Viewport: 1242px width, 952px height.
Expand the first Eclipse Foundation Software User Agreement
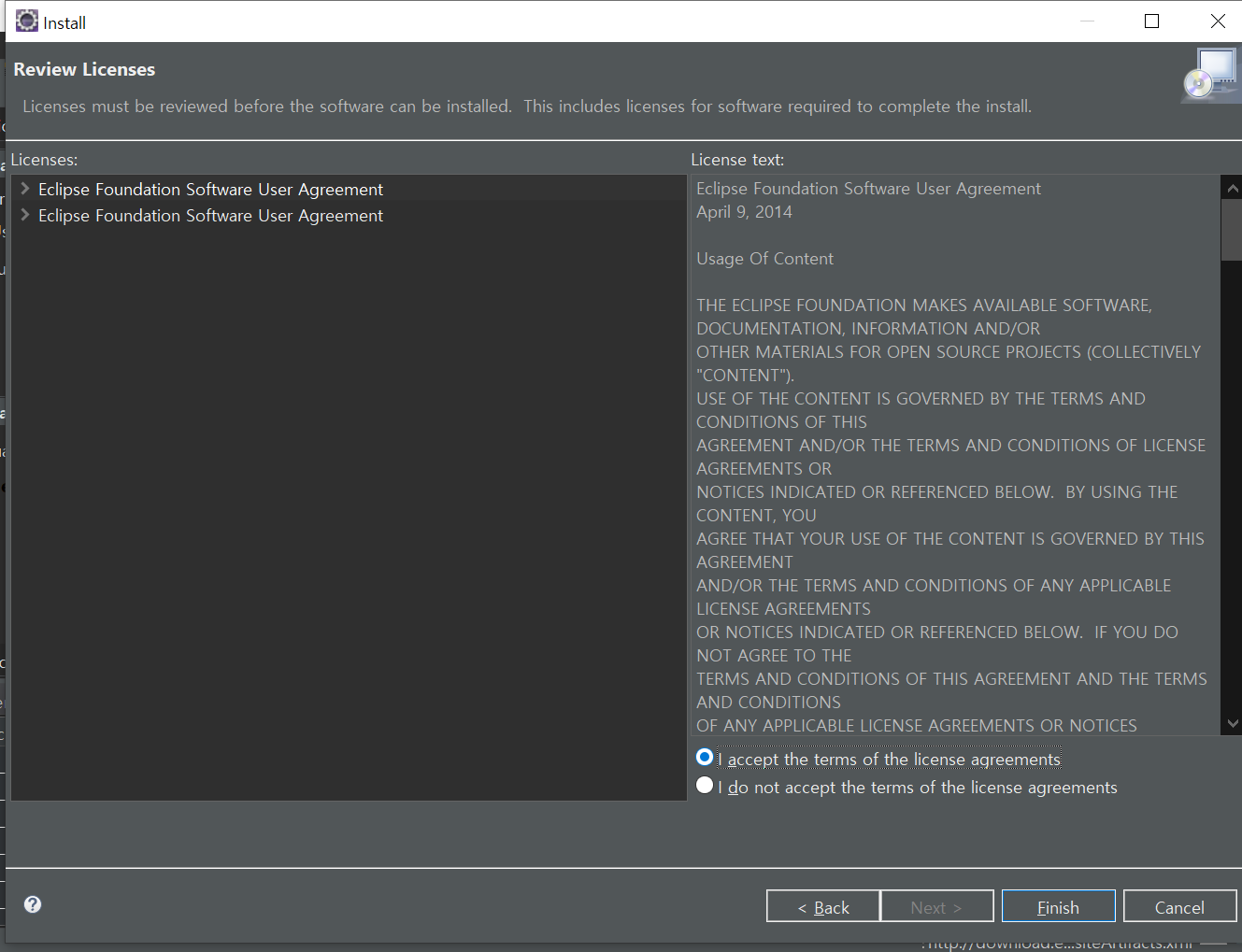(x=25, y=189)
